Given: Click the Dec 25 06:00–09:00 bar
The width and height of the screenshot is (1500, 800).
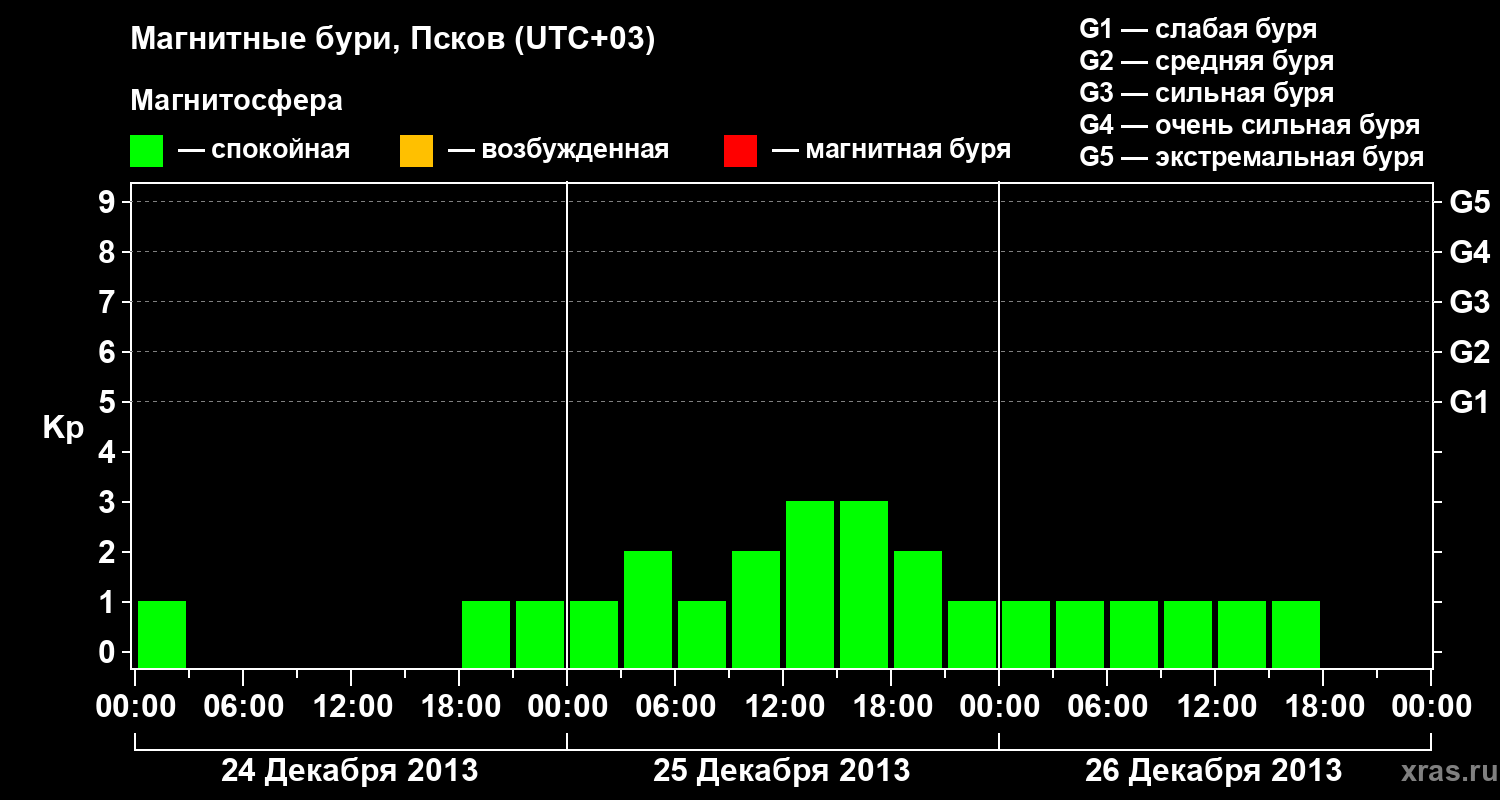Looking at the screenshot, I should [702, 634].
